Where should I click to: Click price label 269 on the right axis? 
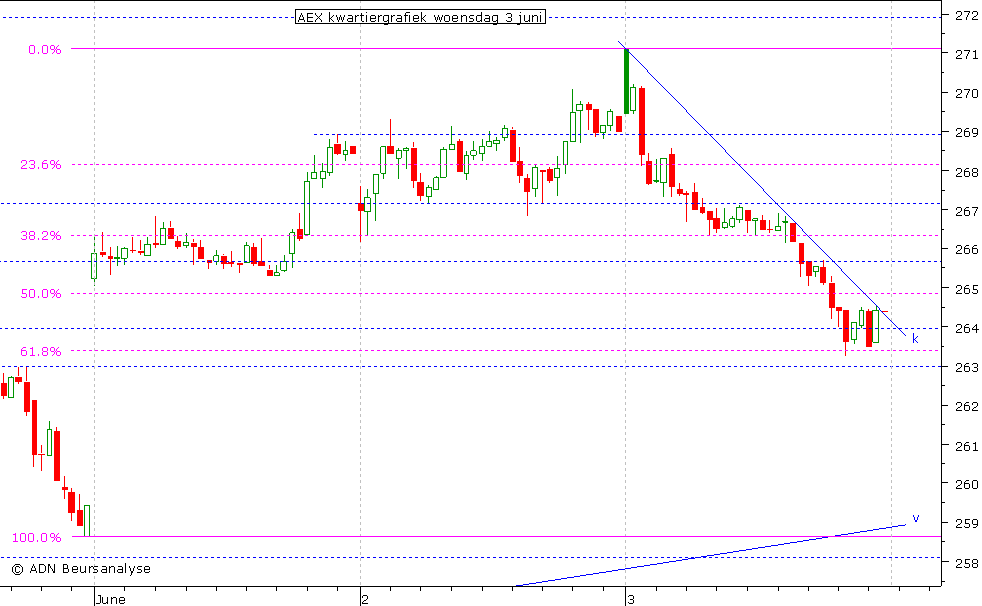click(967, 133)
